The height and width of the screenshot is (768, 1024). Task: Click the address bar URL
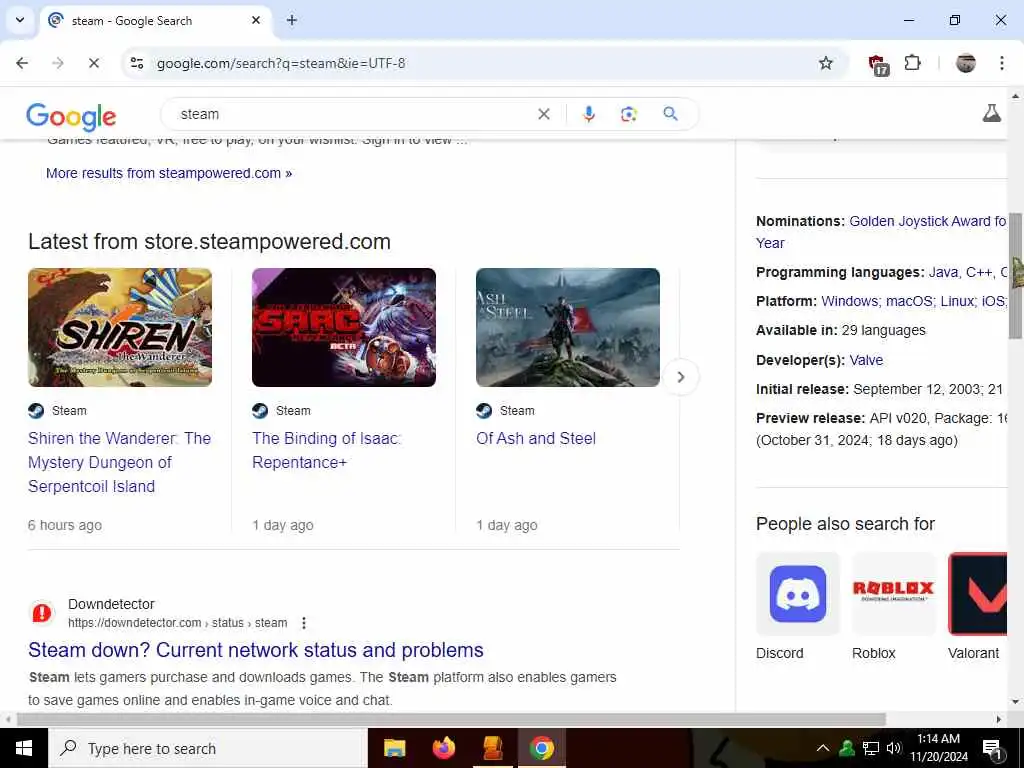pyautogui.click(x=281, y=63)
